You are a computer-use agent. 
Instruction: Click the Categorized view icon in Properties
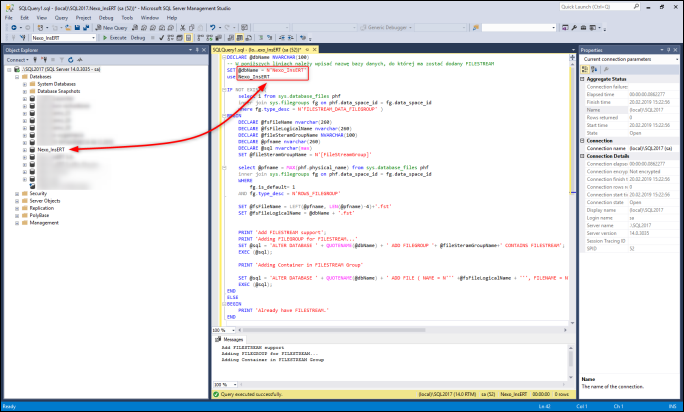(x=587, y=70)
